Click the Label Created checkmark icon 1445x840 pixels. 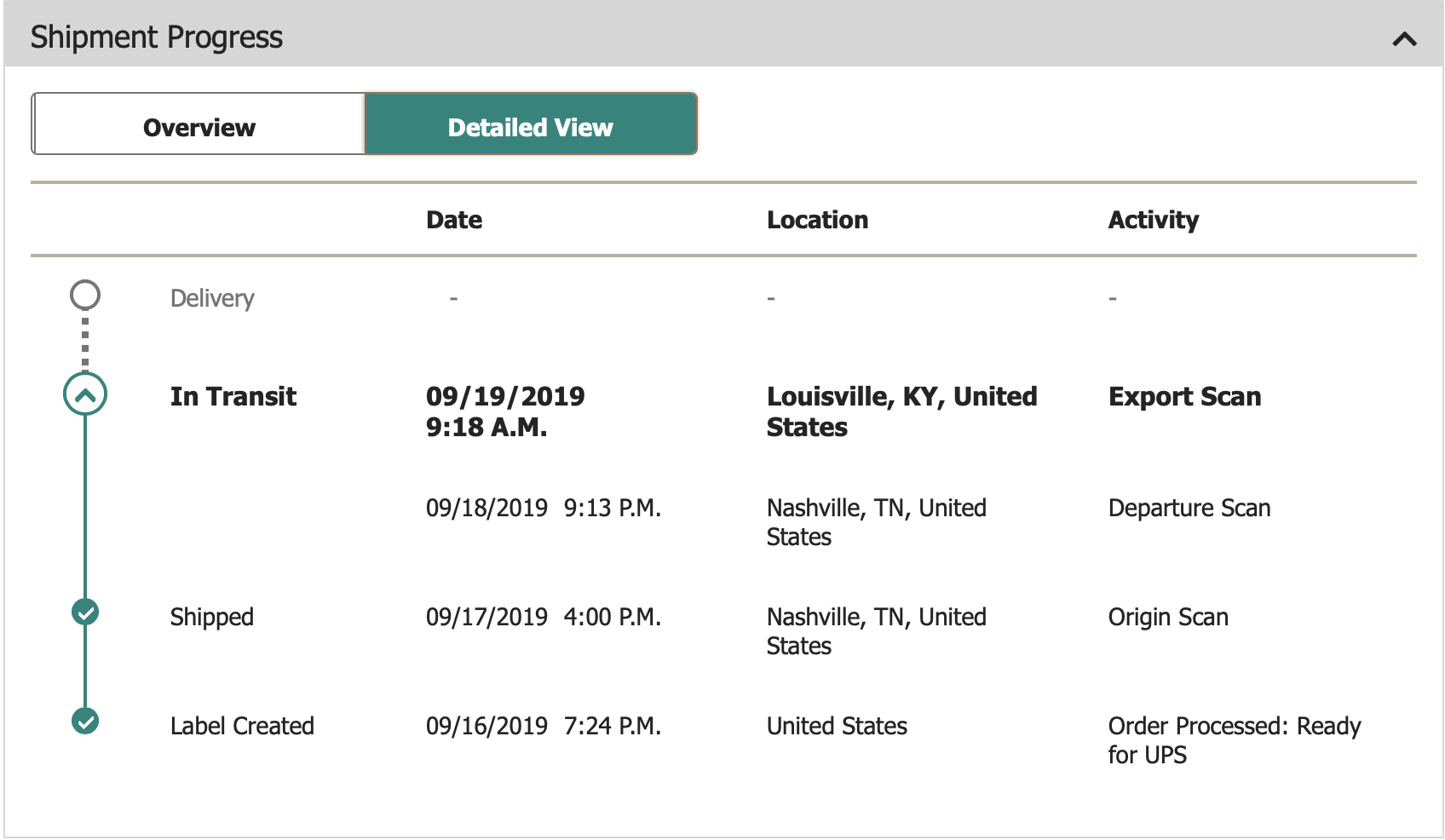pyautogui.click(x=85, y=721)
